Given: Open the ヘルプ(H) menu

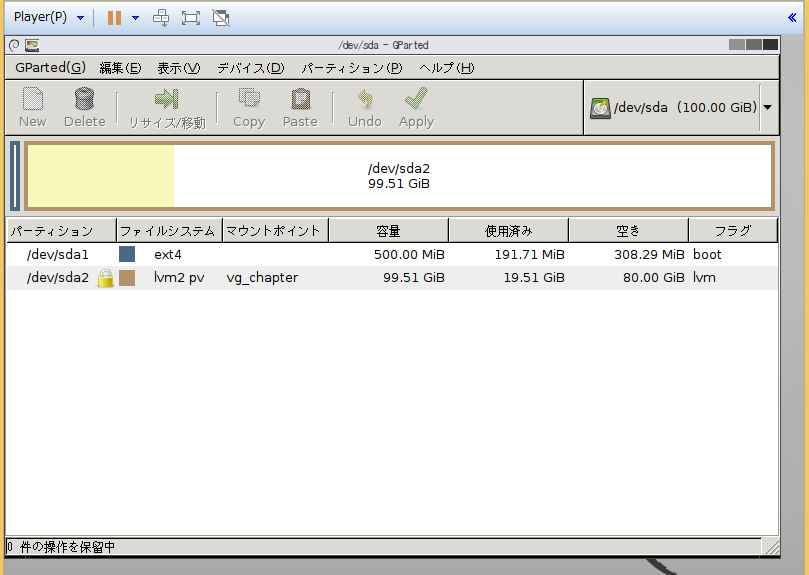Looking at the screenshot, I should [x=447, y=68].
